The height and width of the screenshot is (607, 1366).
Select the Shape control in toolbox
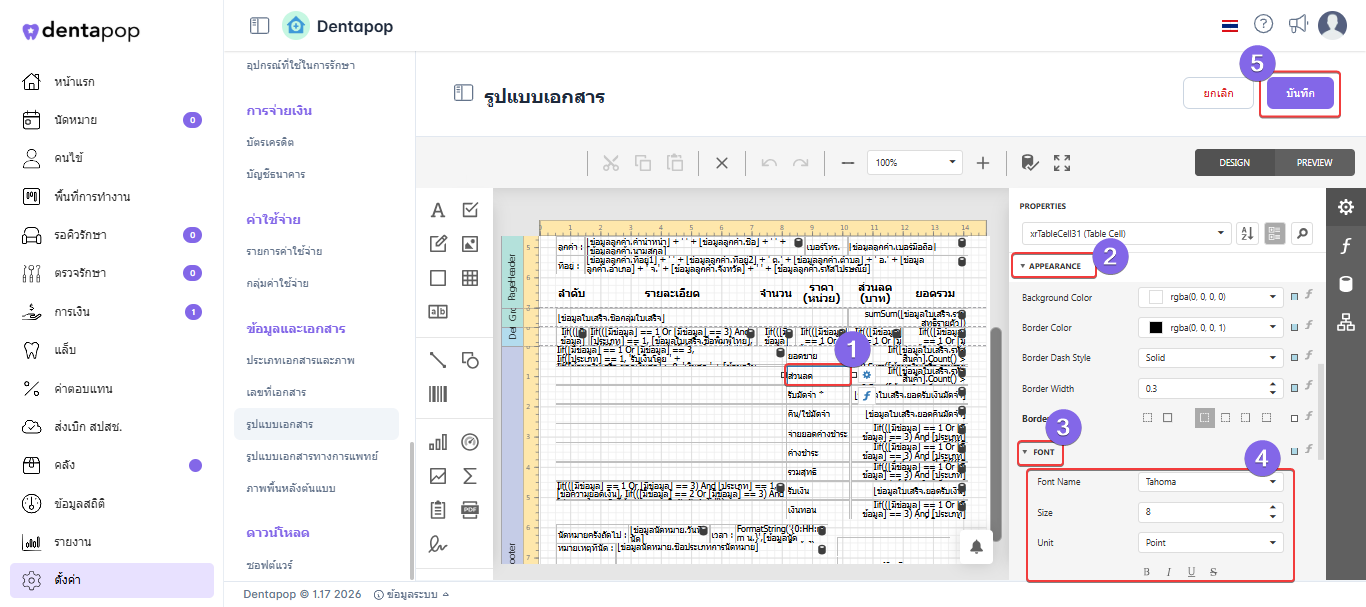tap(470, 359)
